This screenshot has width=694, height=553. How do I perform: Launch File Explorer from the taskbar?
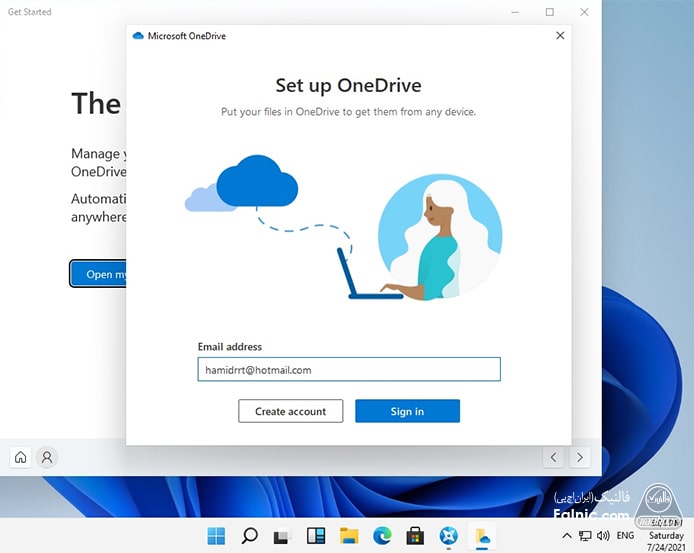click(x=348, y=536)
